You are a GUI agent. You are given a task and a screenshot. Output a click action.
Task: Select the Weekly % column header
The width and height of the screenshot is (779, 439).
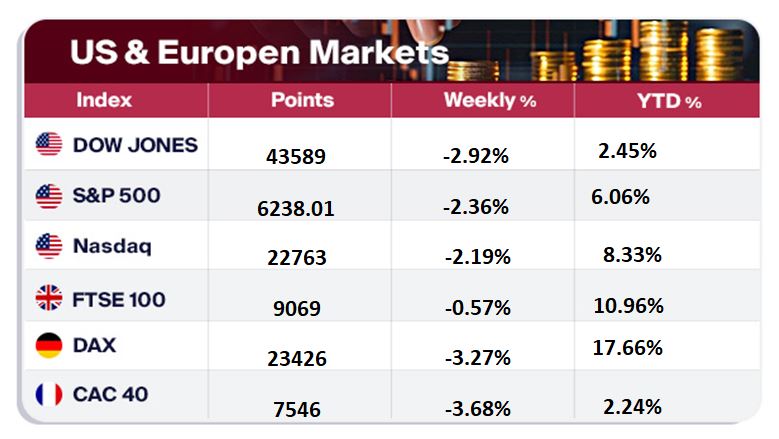coord(484,100)
